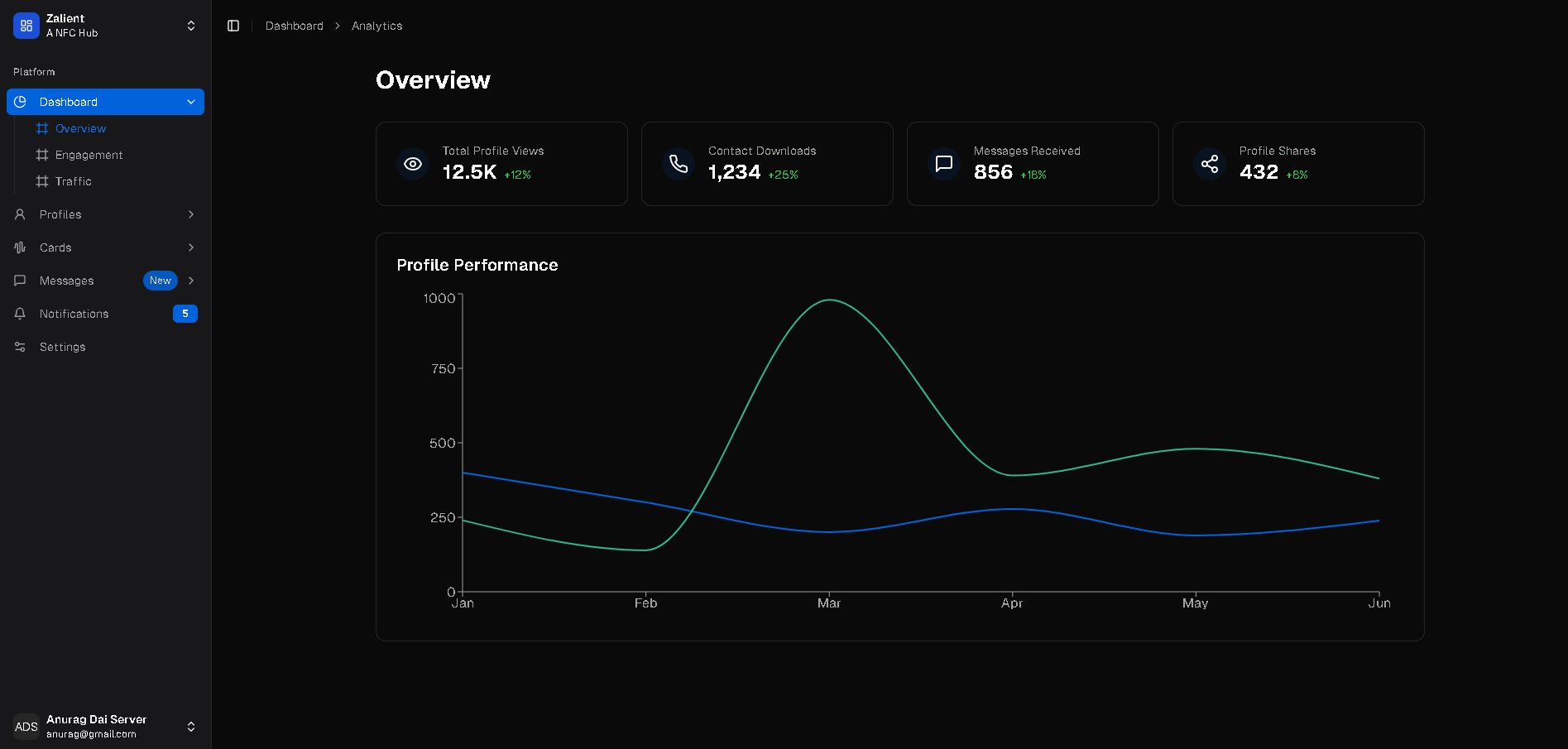Click the +25% growth indicator
Screen dimensions: 1568x749
pos(783,175)
